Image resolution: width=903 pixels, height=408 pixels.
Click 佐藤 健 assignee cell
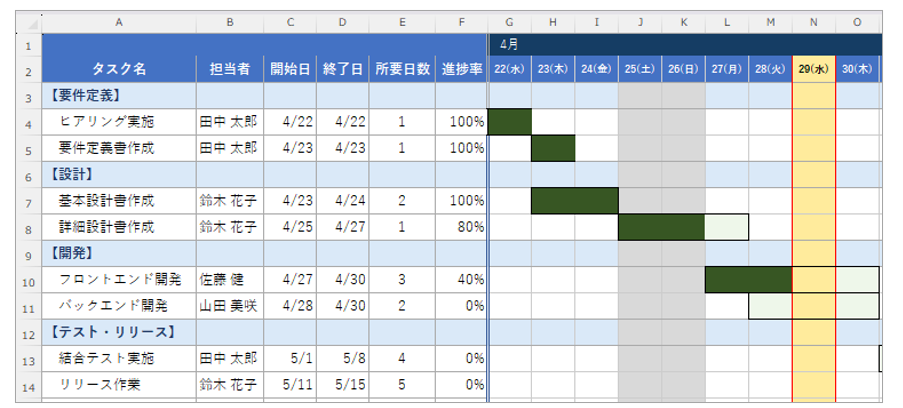pos(230,280)
